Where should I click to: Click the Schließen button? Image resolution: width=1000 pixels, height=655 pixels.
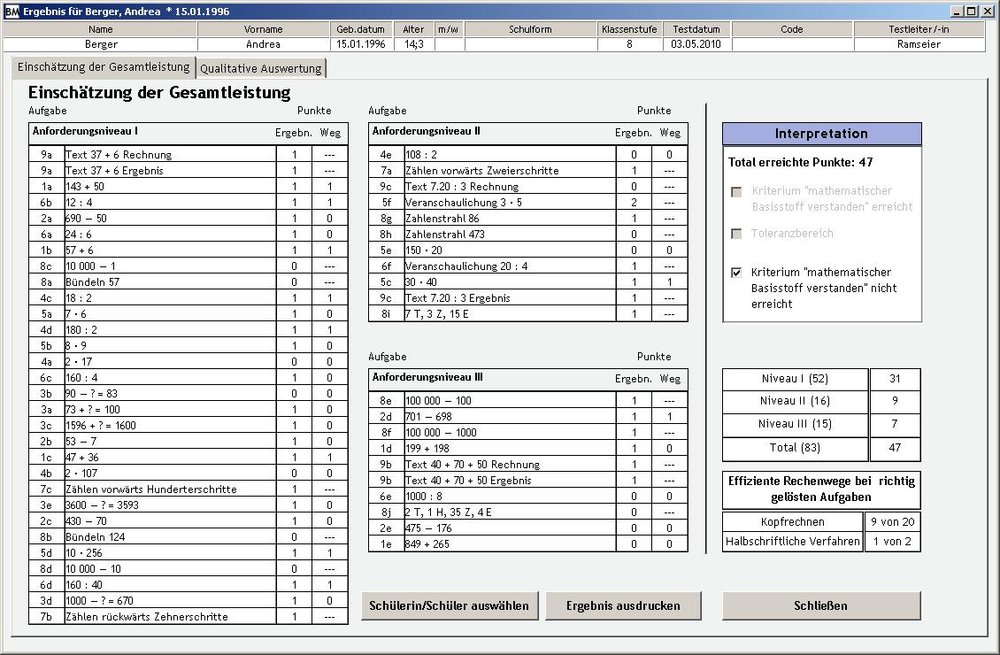pos(821,606)
